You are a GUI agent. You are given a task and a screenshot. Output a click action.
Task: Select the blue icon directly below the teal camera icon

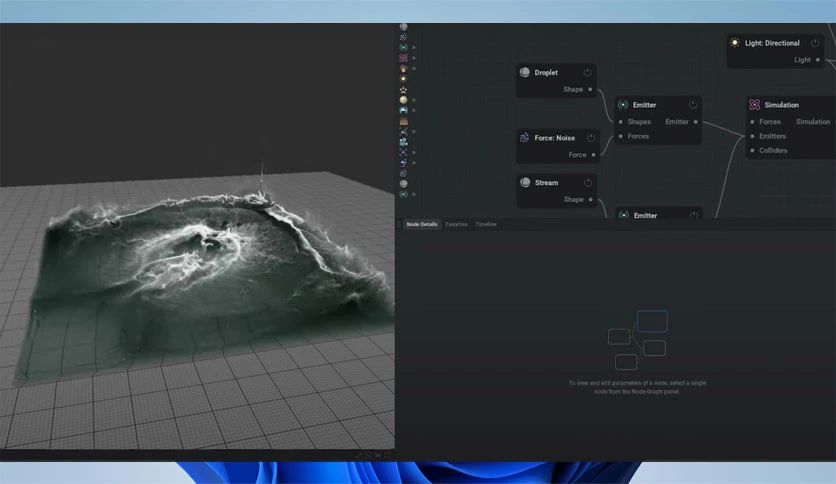(x=404, y=152)
